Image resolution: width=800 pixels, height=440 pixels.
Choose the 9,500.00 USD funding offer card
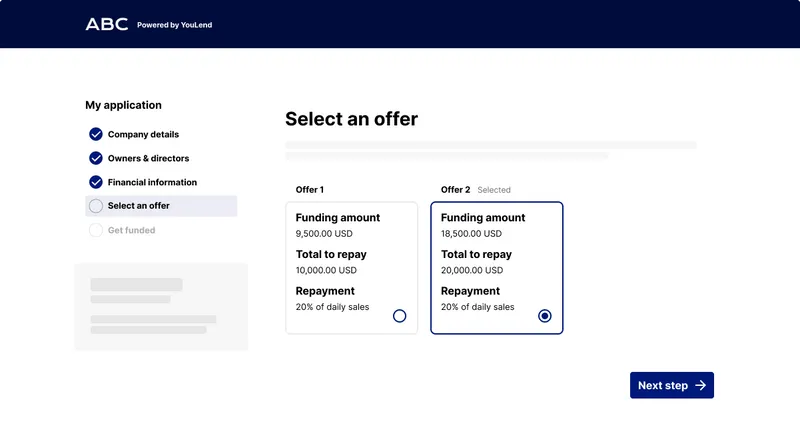pos(351,267)
